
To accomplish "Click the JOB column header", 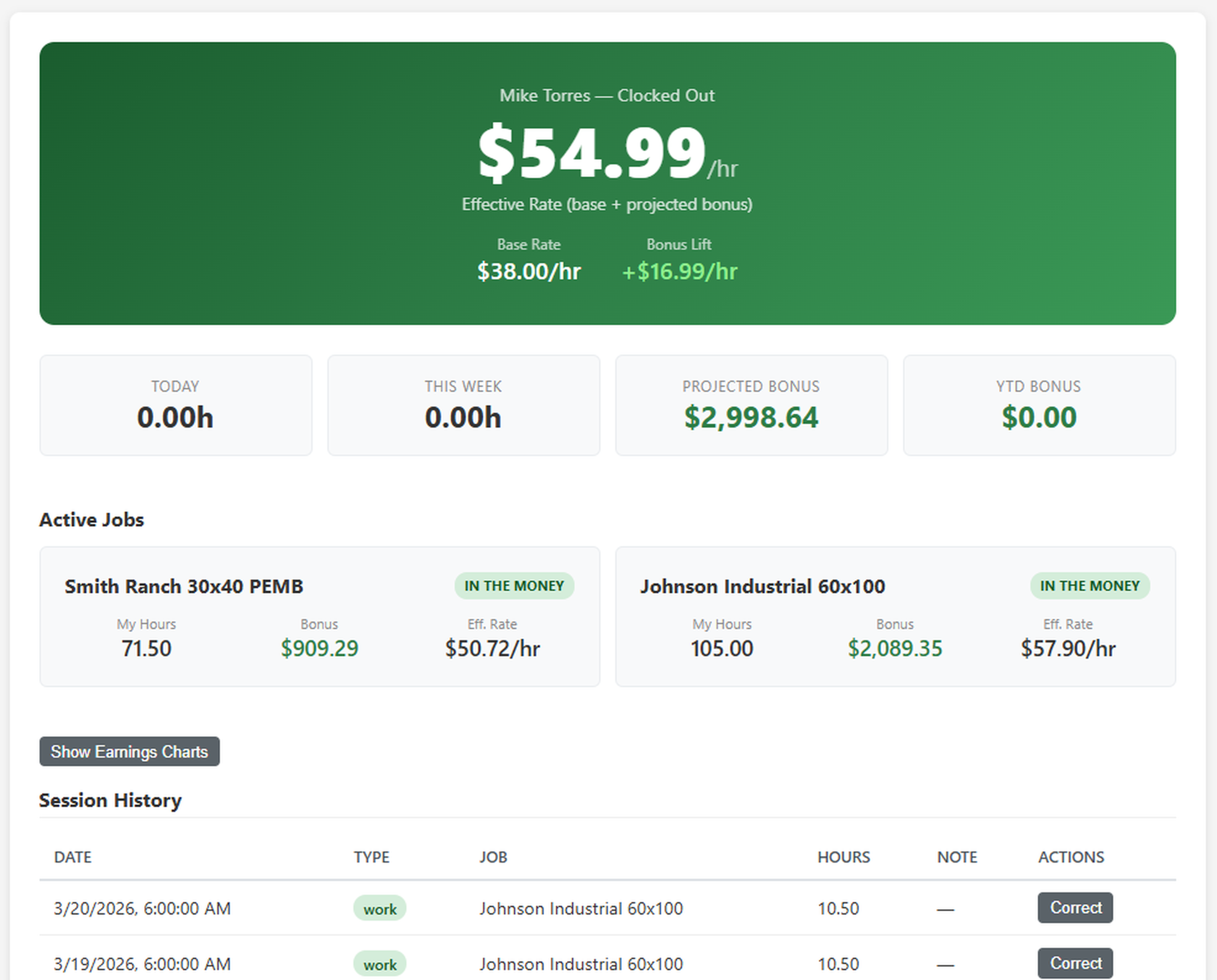I will pos(493,857).
